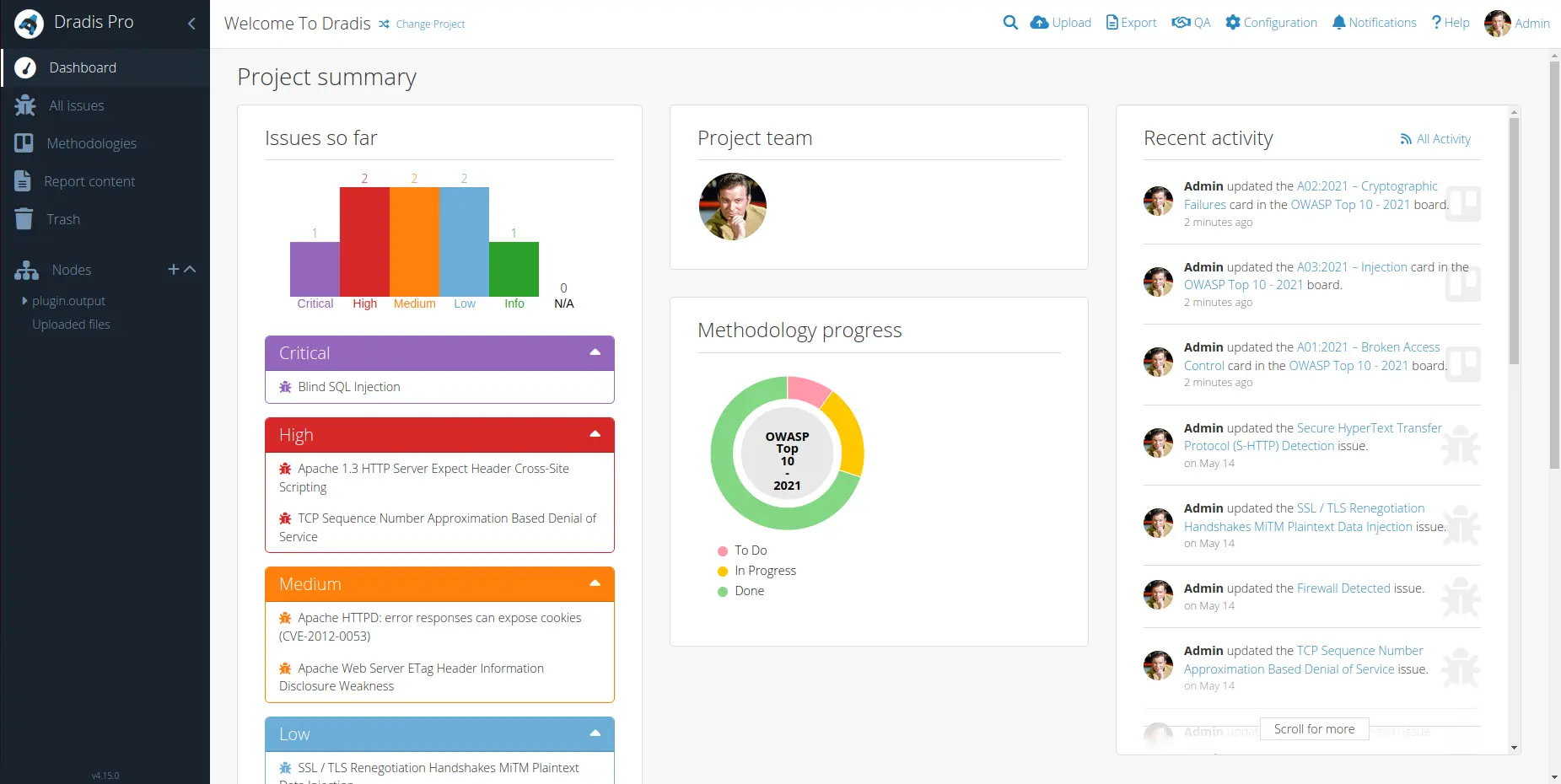Open A03:2021 Injection card link
This screenshot has width=1561, height=784.
(x=1352, y=267)
